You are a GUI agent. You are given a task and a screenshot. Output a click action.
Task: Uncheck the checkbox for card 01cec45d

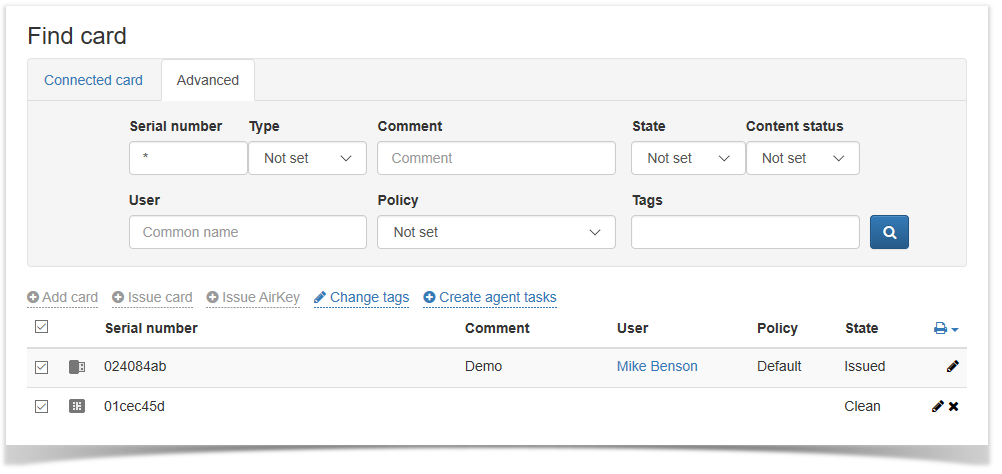click(x=41, y=407)
